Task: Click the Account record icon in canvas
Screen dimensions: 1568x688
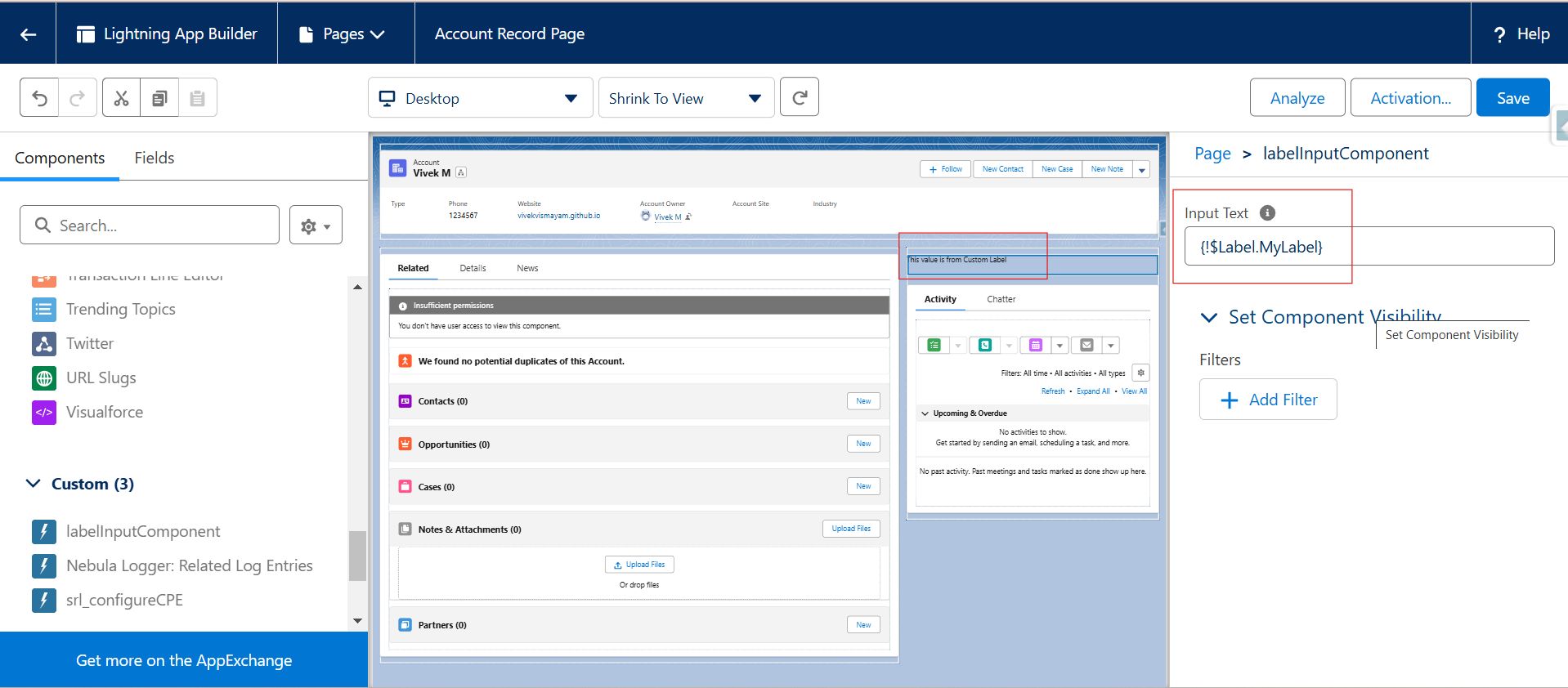Action: pyautogui.click(x=397, y=168)
